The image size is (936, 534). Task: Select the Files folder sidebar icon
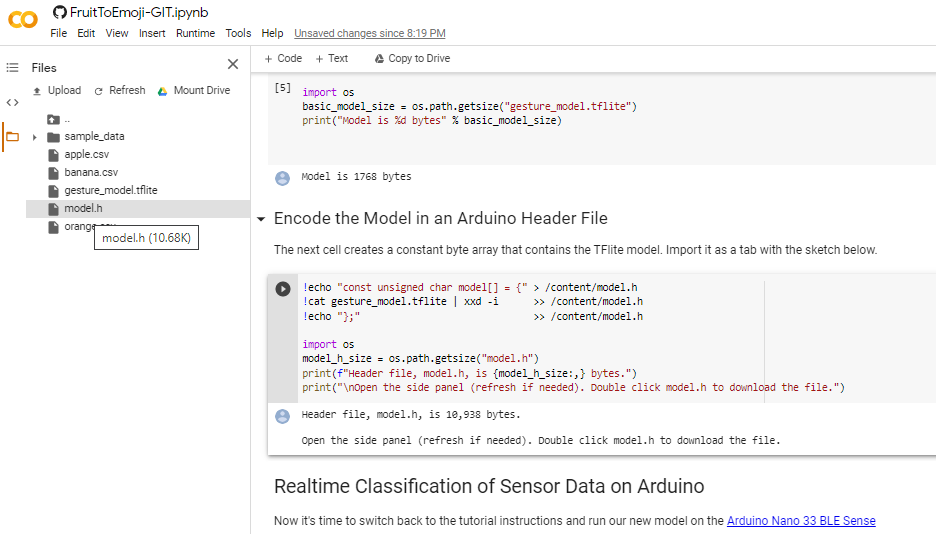point(12,136)
